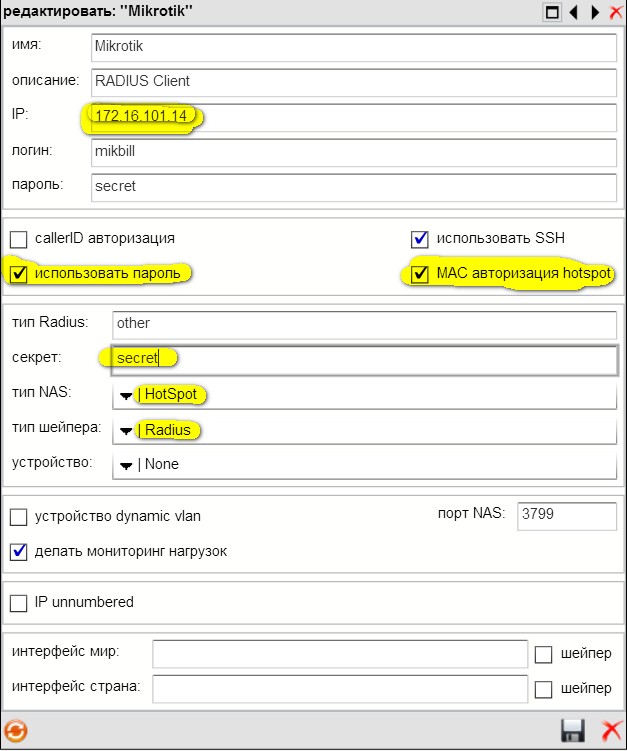Click the orange refresh icon at bottom left
This screenshot has width=627, height=751.
pos(16,731)
